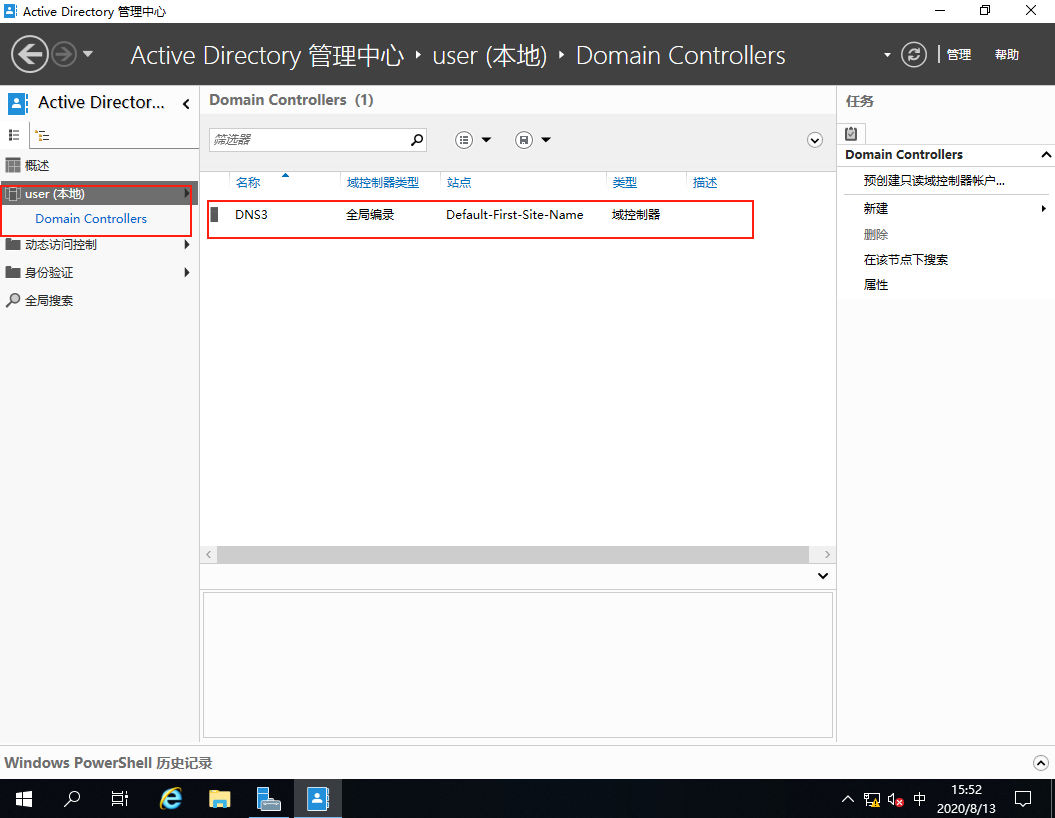
Task: Switch navigation pane to tree view
Action: point(42,135)
